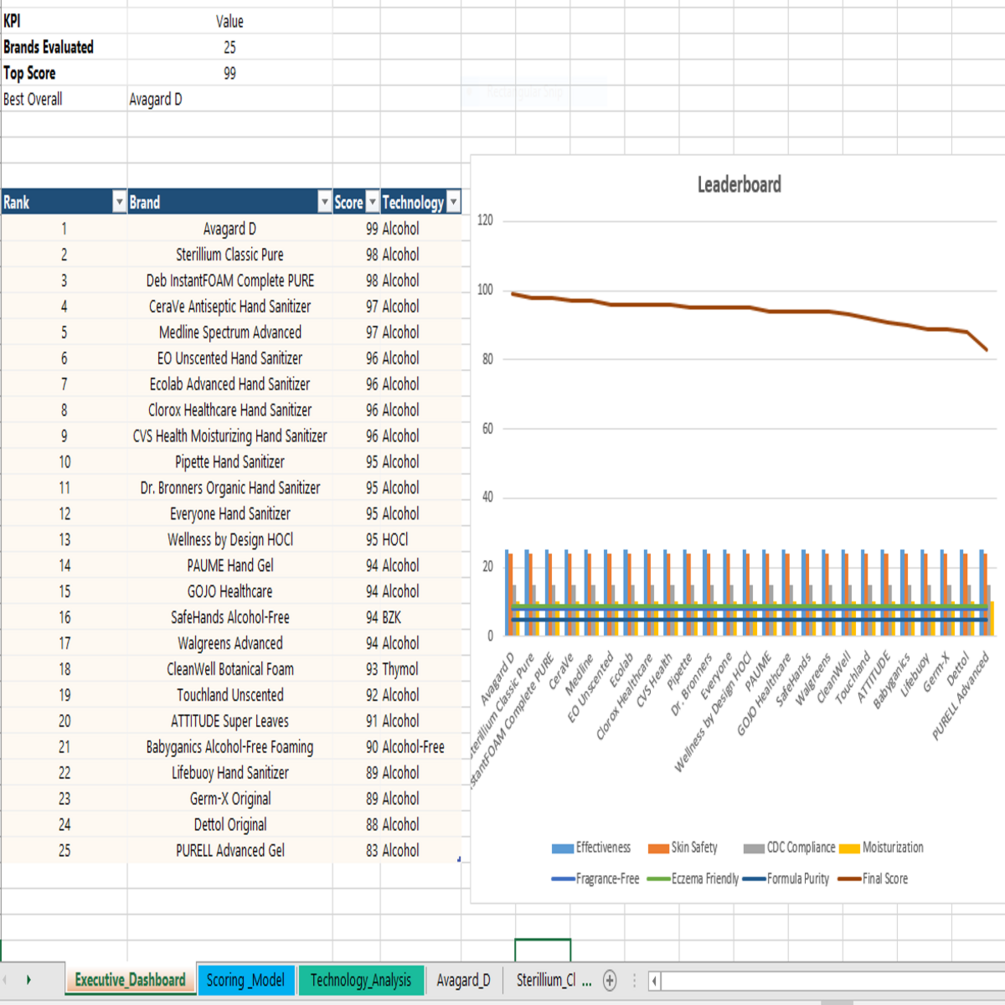Screen dimensions: 1005x1005
Task: Open the Avagard_D sheet tab
Action: pos(463,980)
